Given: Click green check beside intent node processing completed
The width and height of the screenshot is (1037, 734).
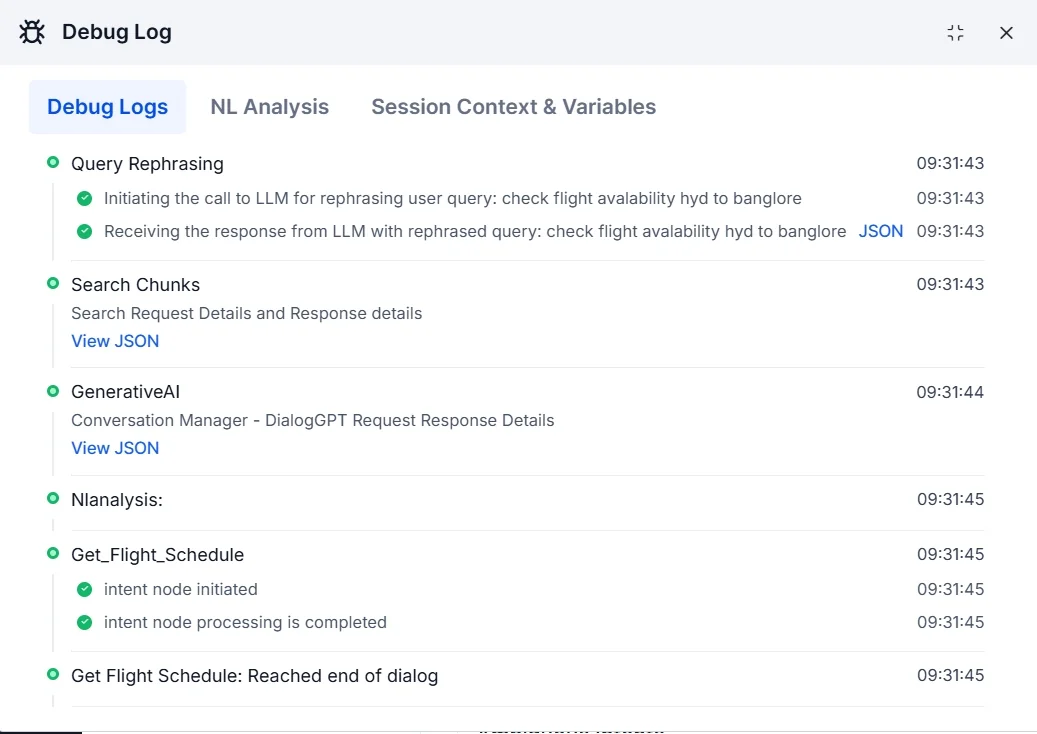Looking at the screenshot, I should [85, 622].
